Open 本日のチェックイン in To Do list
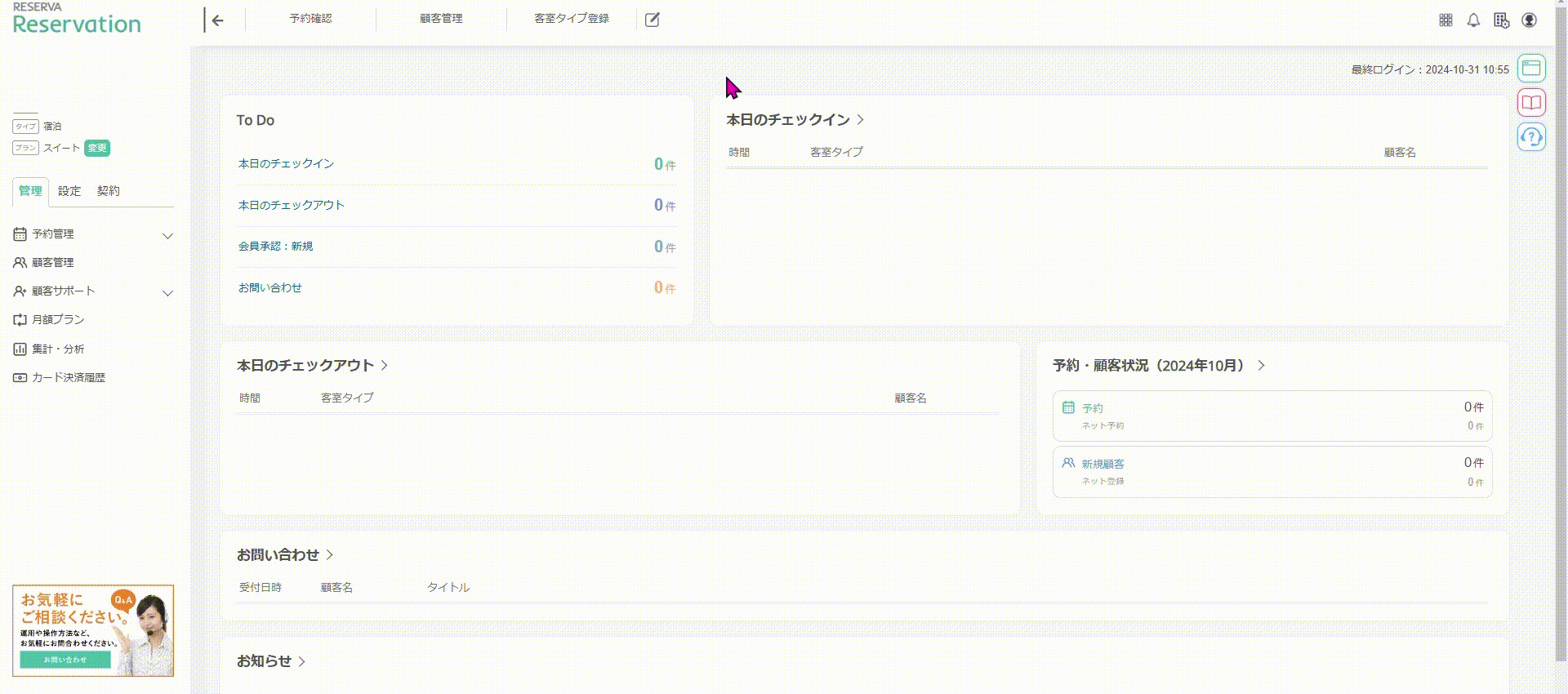The width and height of the screenshot is (1568, 694). 286,163
